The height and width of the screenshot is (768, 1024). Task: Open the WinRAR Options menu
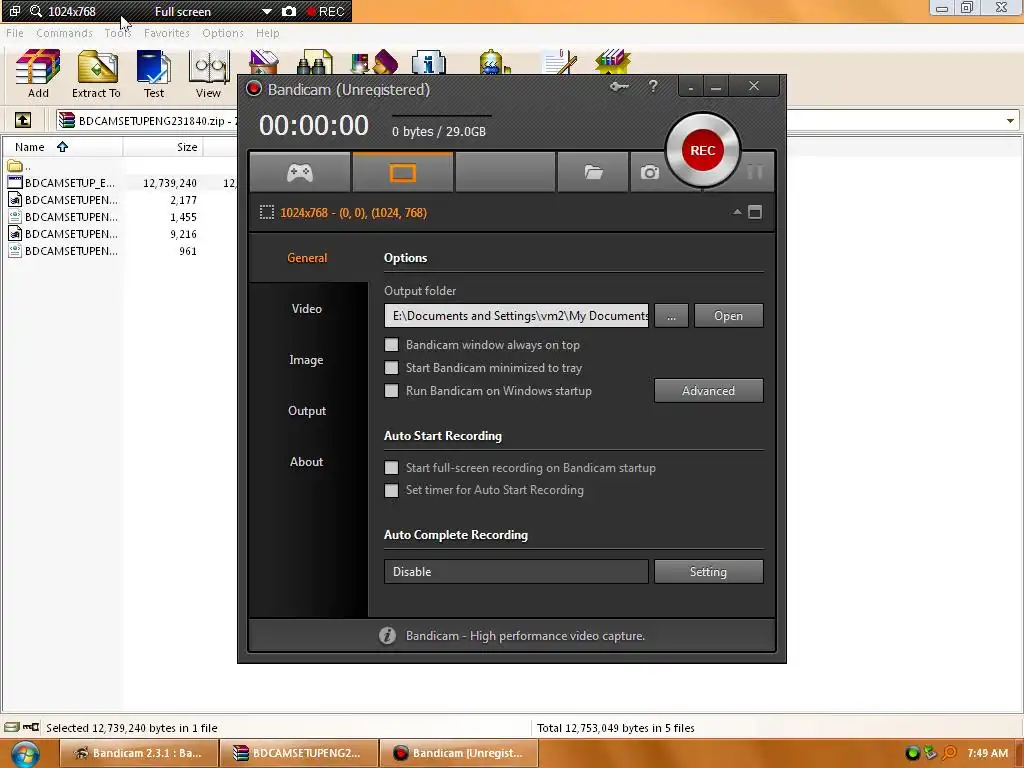coord(223,33)
